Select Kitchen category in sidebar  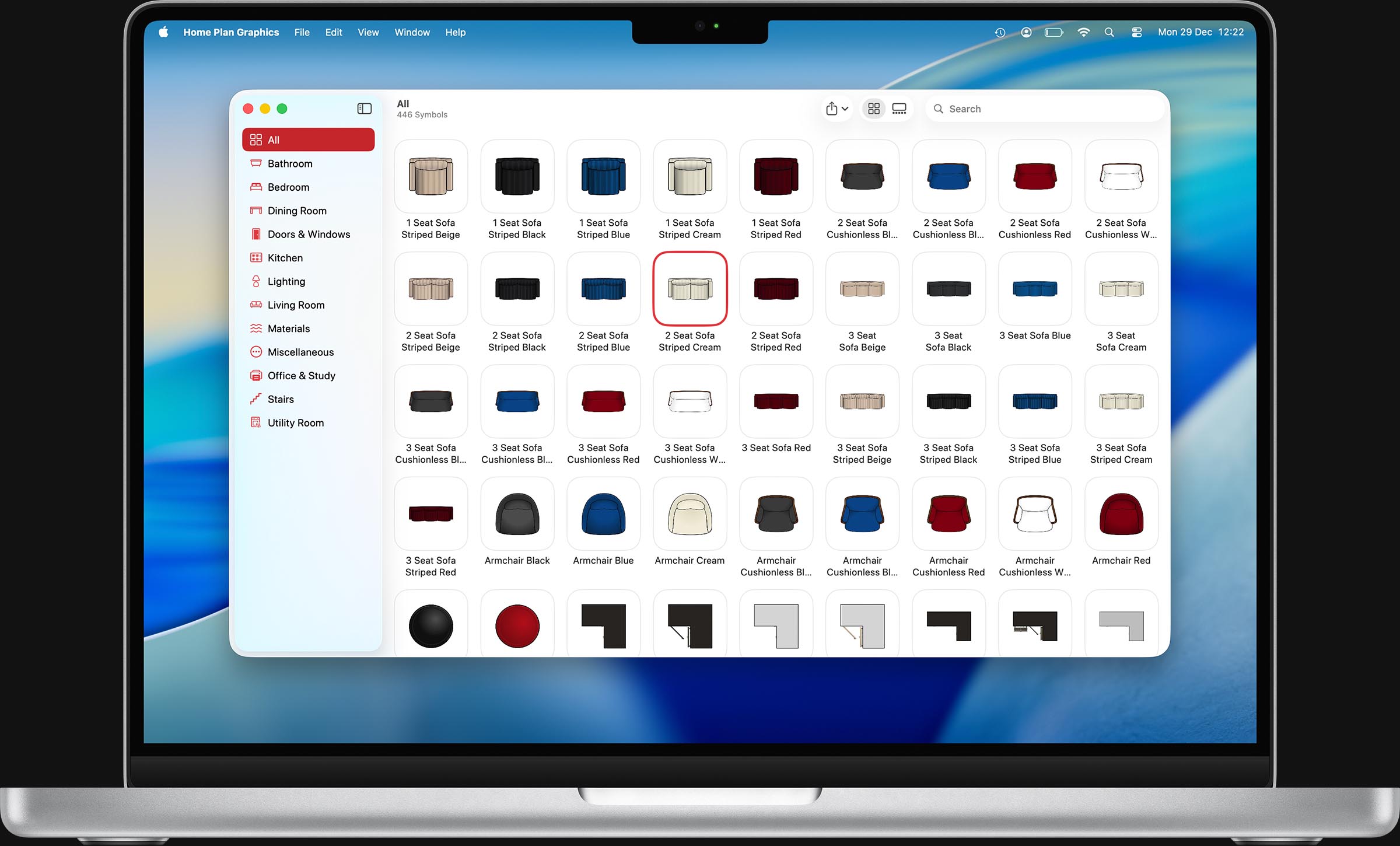click(x=285, y=258)
